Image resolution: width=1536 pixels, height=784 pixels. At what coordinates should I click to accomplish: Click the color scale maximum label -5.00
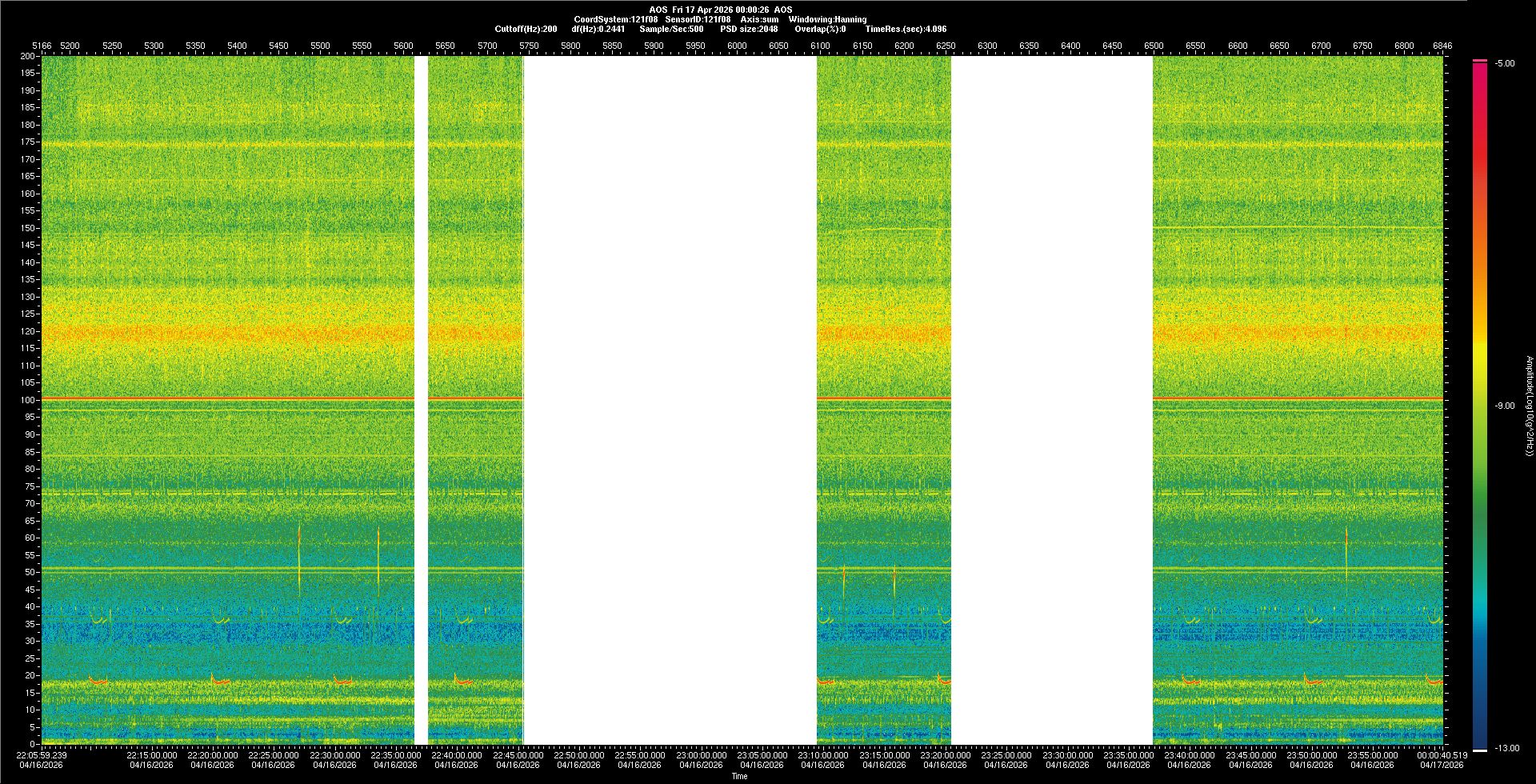[x=1505, y=63]
